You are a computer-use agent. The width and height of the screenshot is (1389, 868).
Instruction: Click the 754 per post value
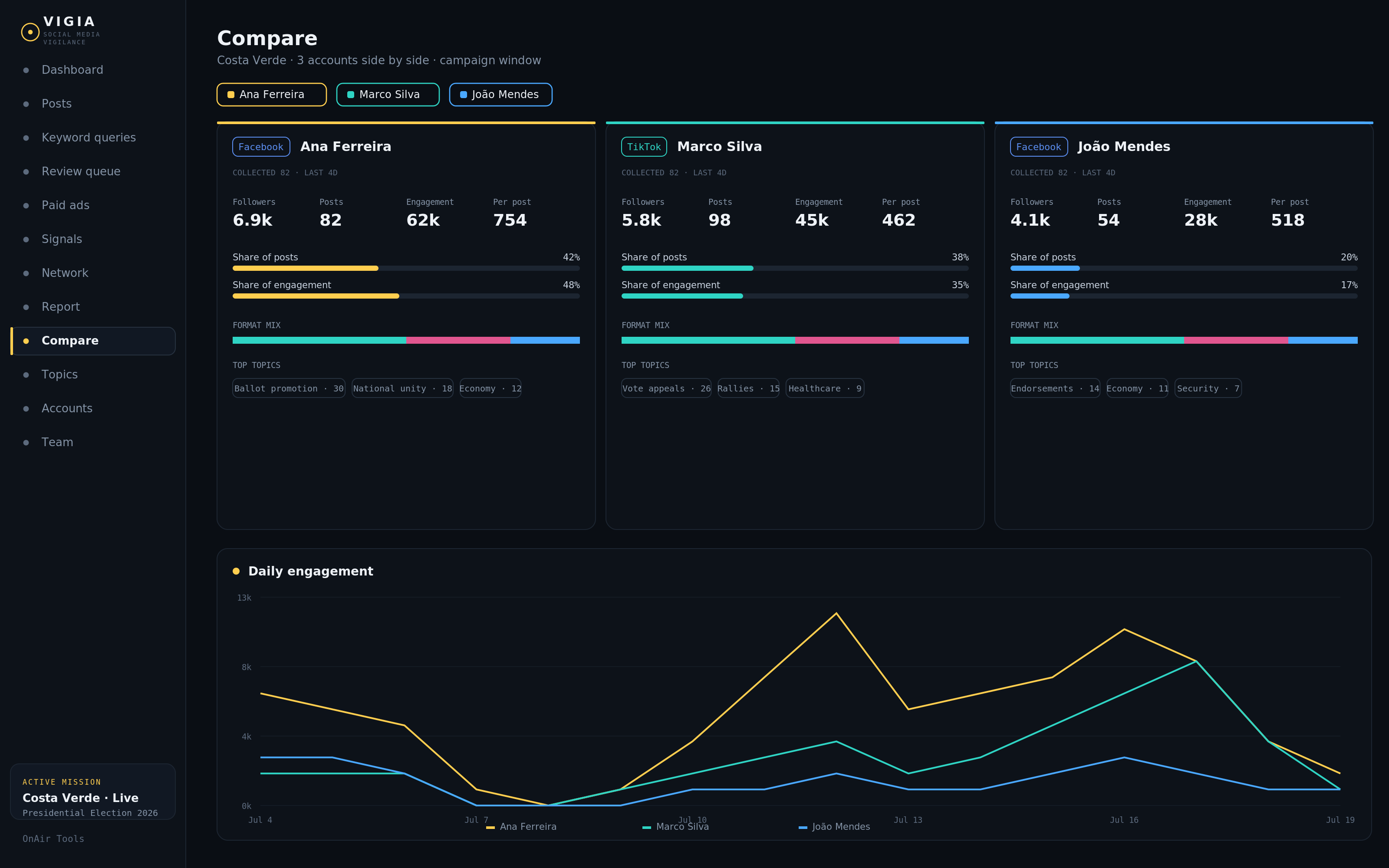pos(510,220)
